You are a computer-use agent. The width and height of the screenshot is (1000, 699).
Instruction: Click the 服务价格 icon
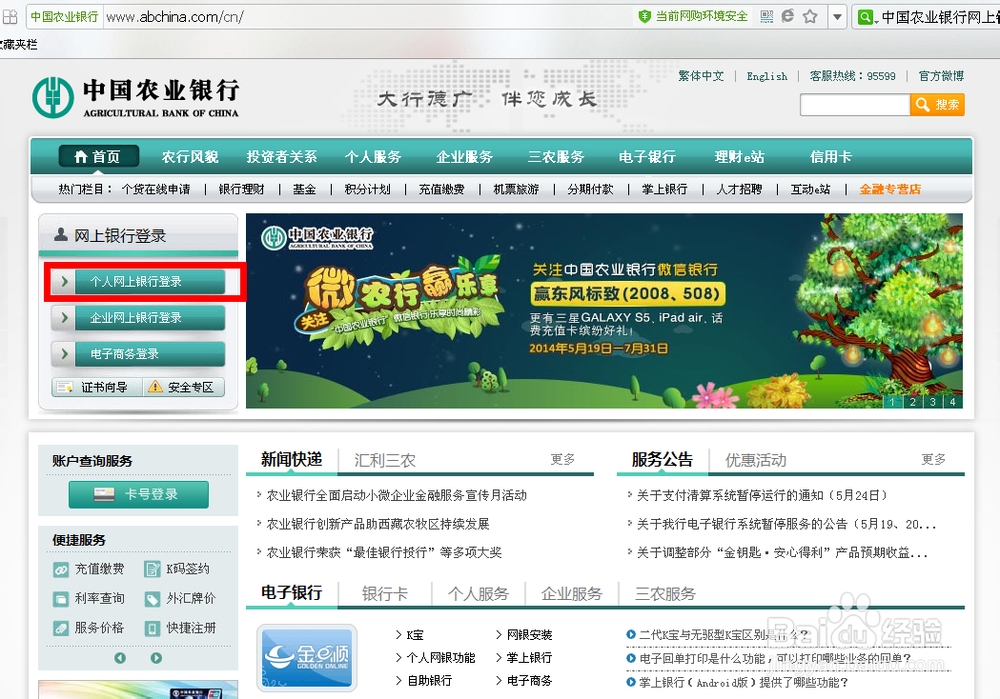click(61, 628)
